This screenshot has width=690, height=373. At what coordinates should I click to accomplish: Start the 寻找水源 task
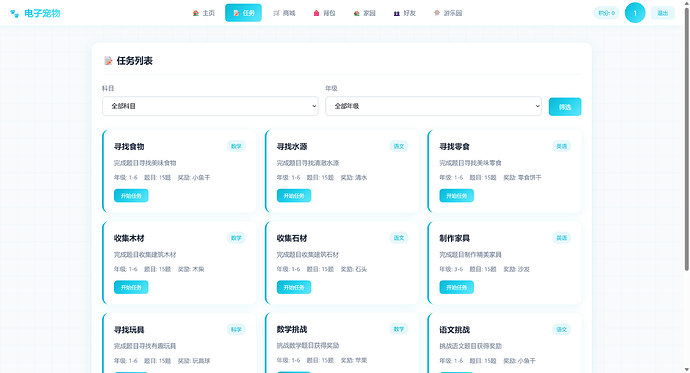coord(294,196)
